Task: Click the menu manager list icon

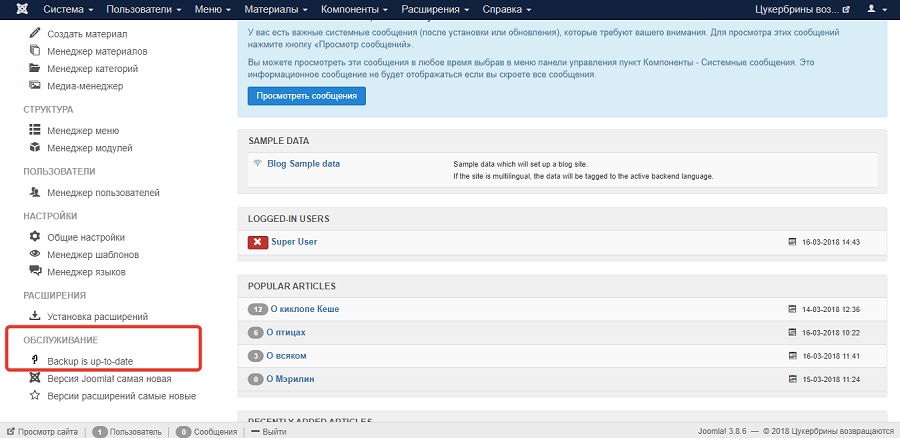Action: click(x=35, y=130)
